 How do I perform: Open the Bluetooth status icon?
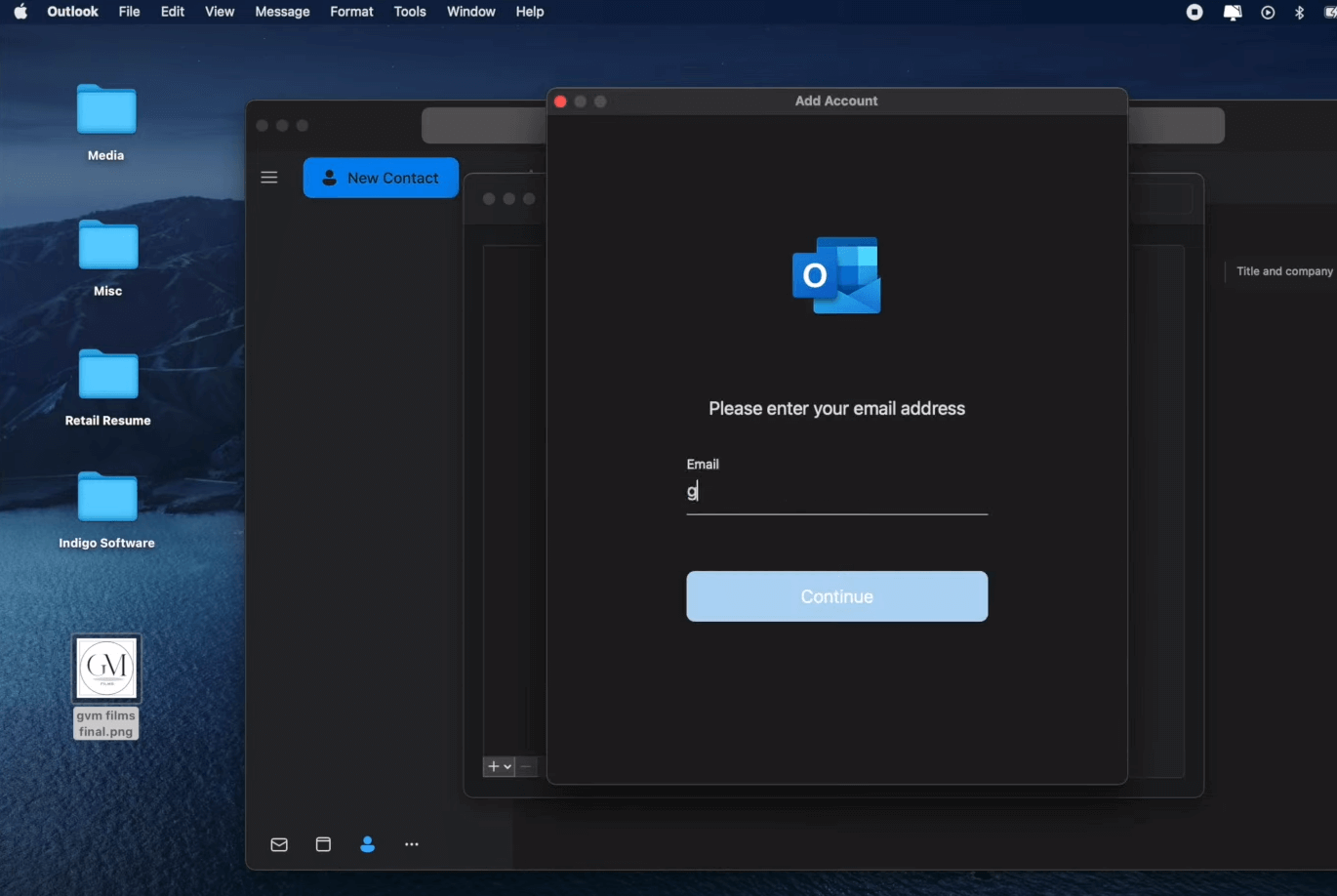click(x=1299, y=12)
